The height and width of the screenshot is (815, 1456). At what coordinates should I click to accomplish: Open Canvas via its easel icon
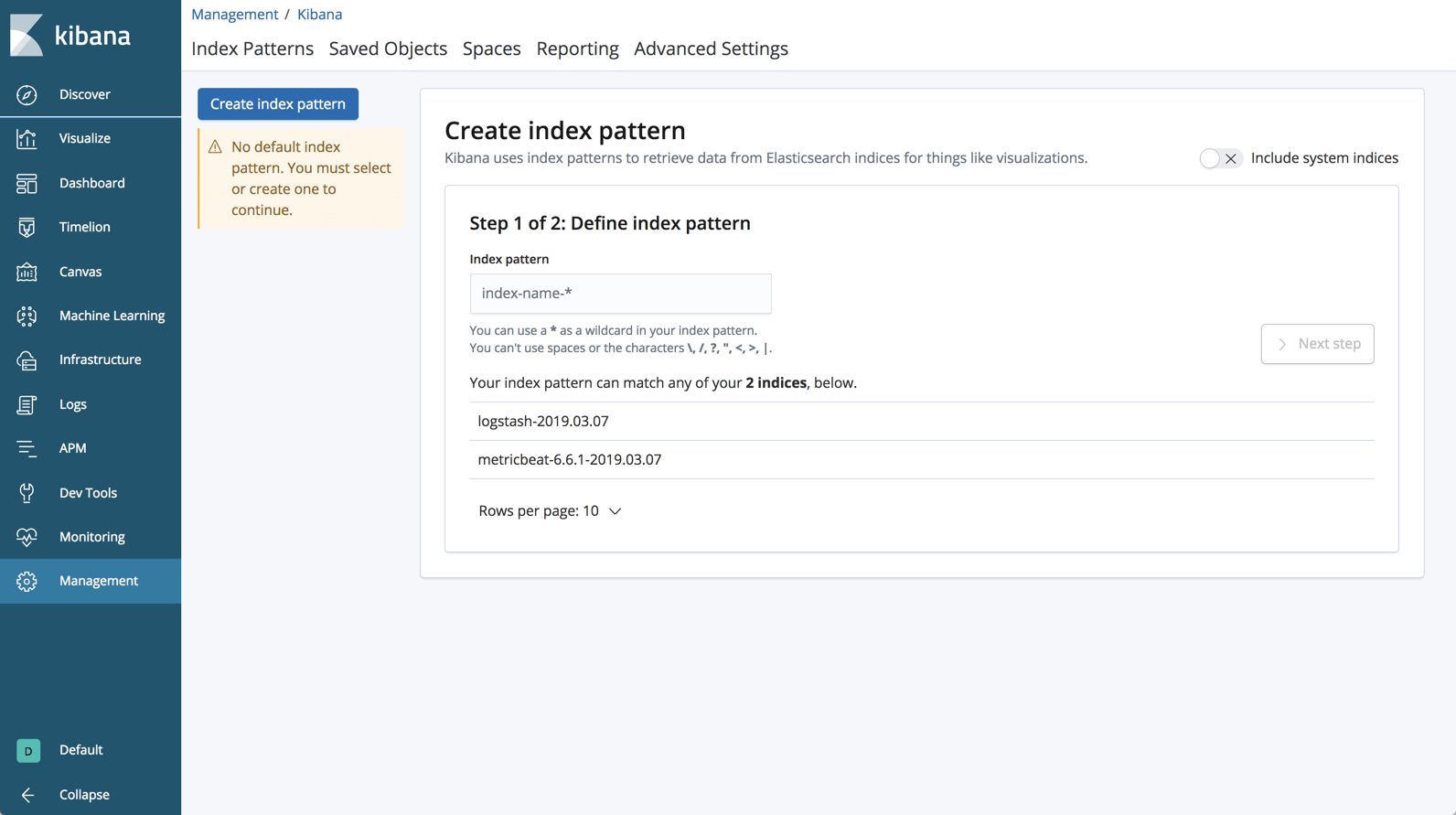coord(27,272)
